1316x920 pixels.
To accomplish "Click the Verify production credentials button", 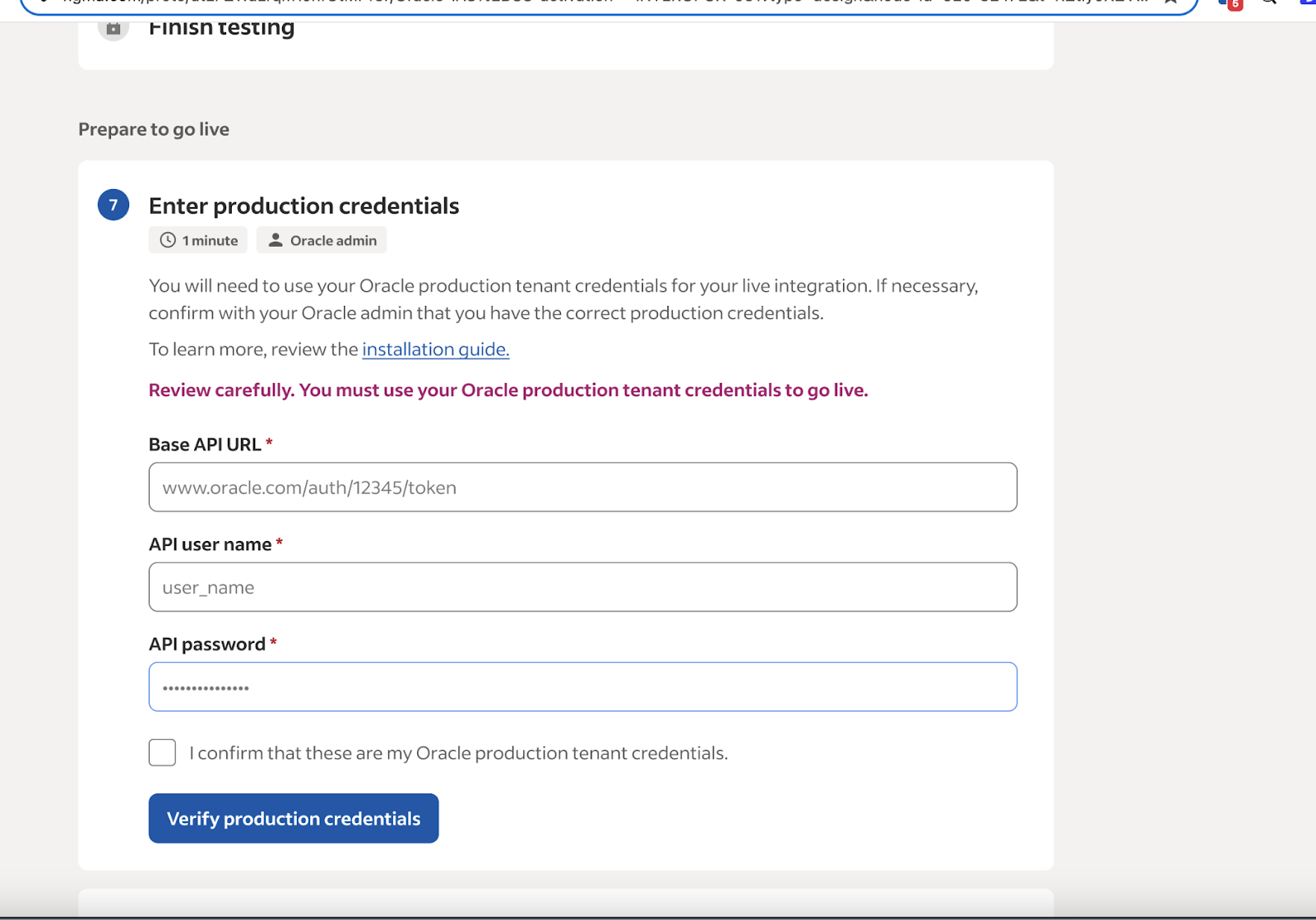I will point(294,818).
